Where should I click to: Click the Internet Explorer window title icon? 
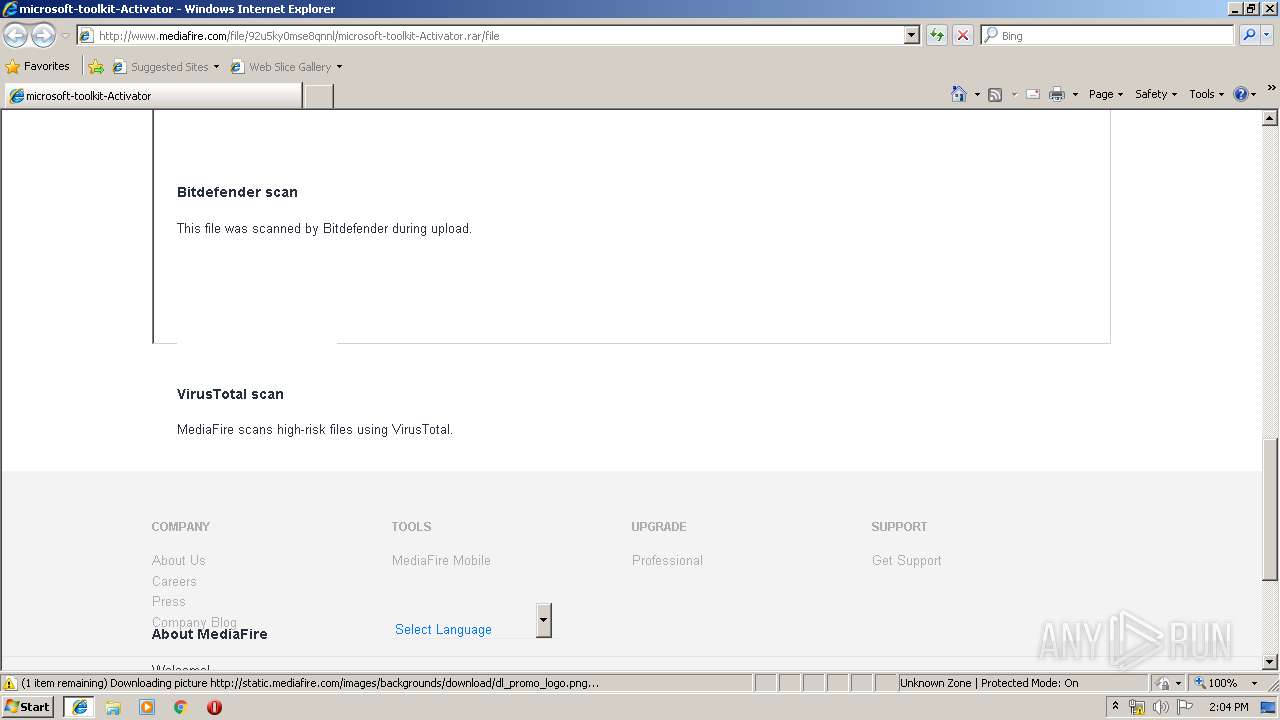pos(10,9)
